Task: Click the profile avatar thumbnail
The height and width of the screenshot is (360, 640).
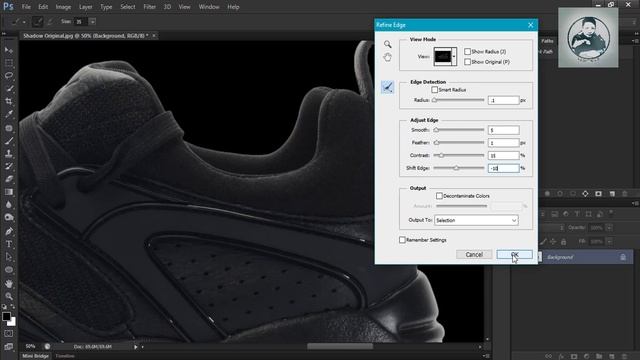Action: click(x=588, y=38)
